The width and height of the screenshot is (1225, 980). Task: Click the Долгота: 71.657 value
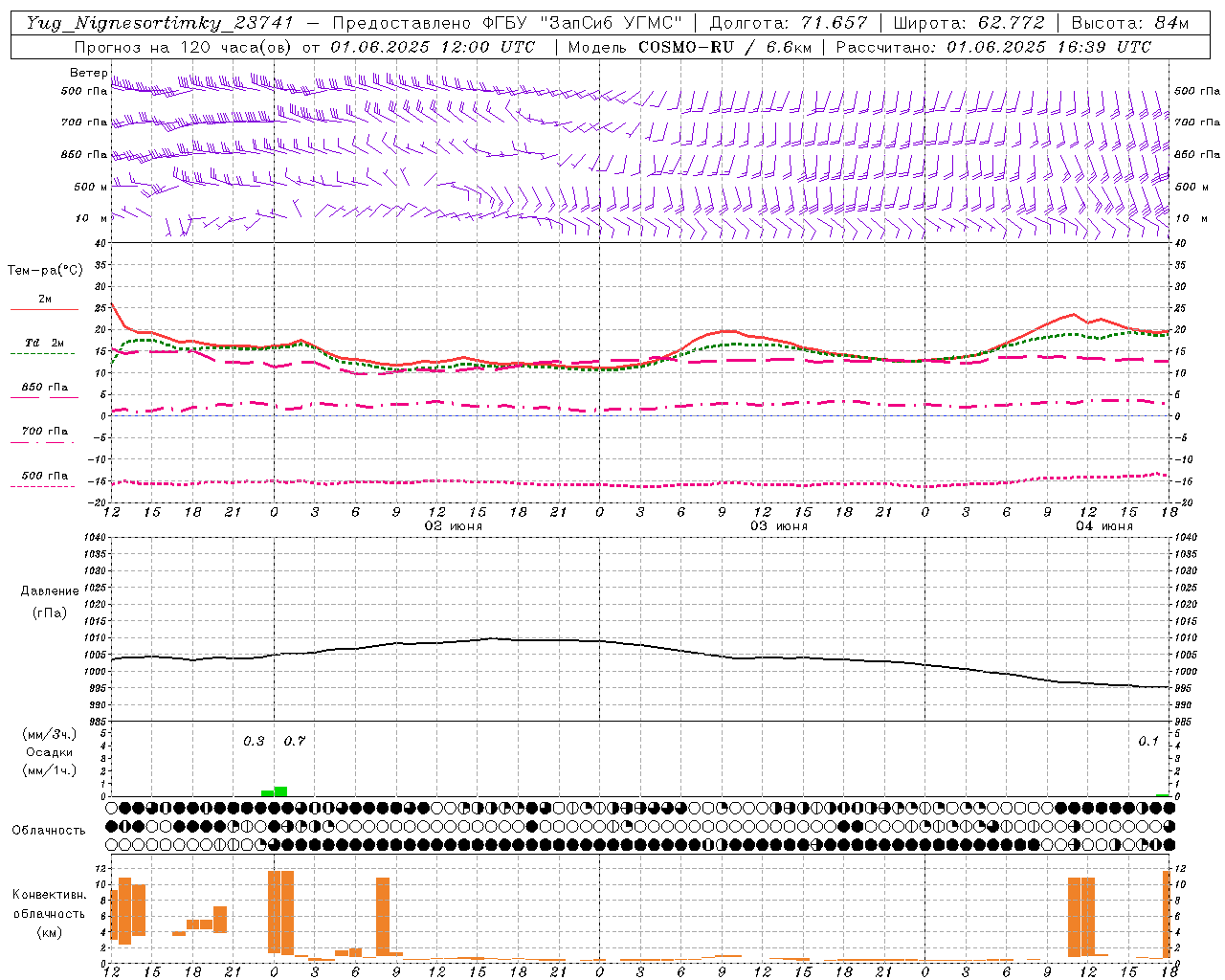[x=789, y=23]
